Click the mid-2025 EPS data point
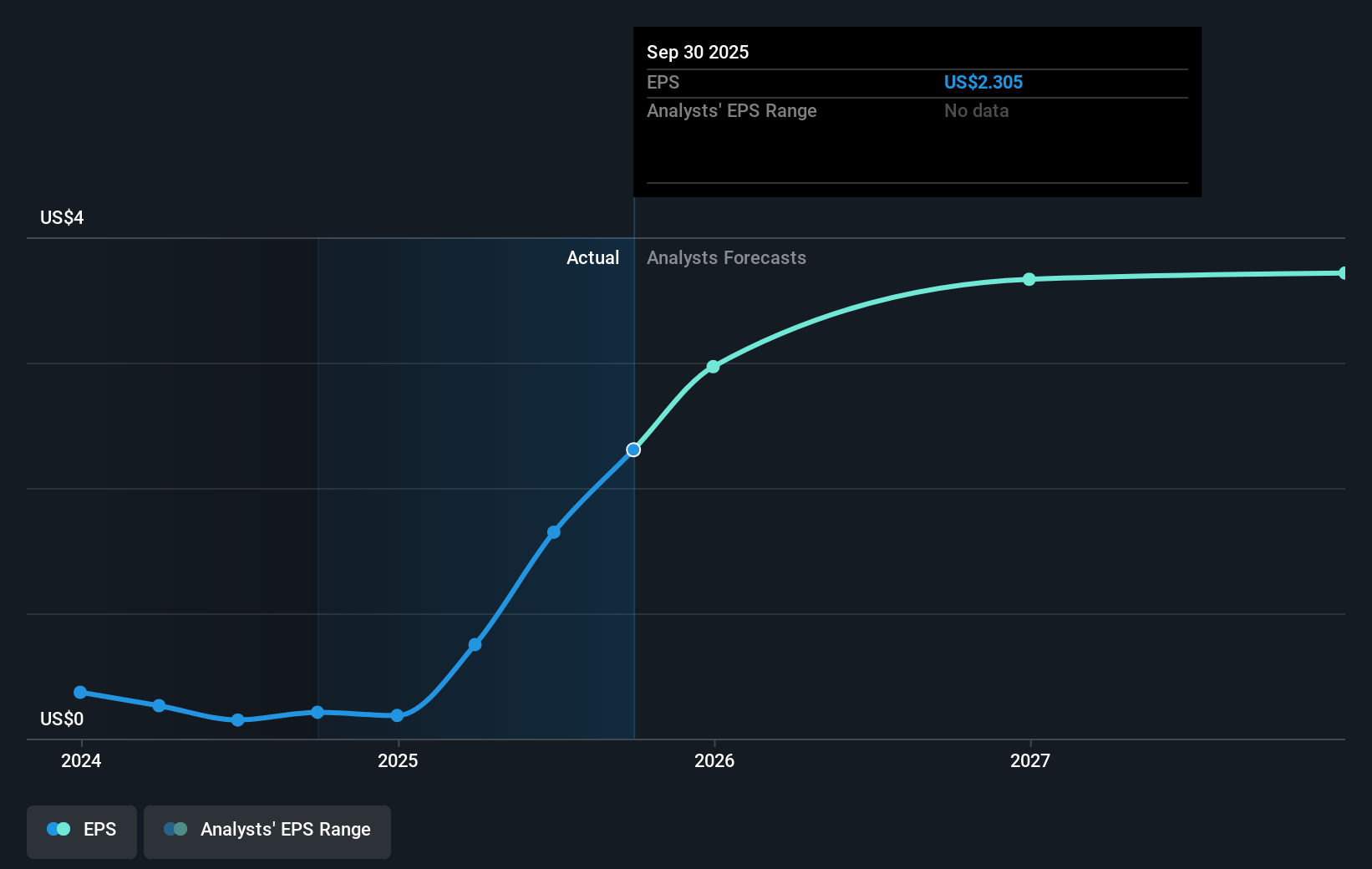 (x=554, y=531)
